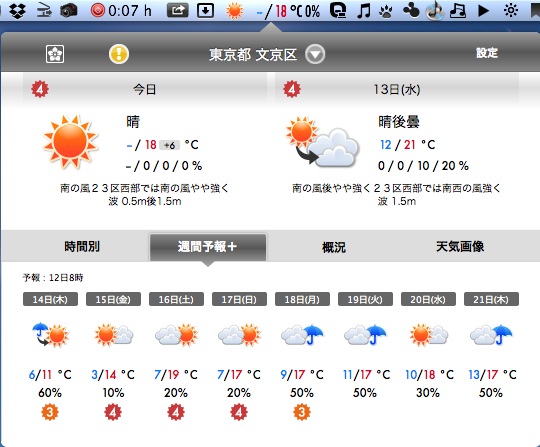Click the paw print menu bar icon
The height and width of the screenshot is (447, 540).
[385, 12]
